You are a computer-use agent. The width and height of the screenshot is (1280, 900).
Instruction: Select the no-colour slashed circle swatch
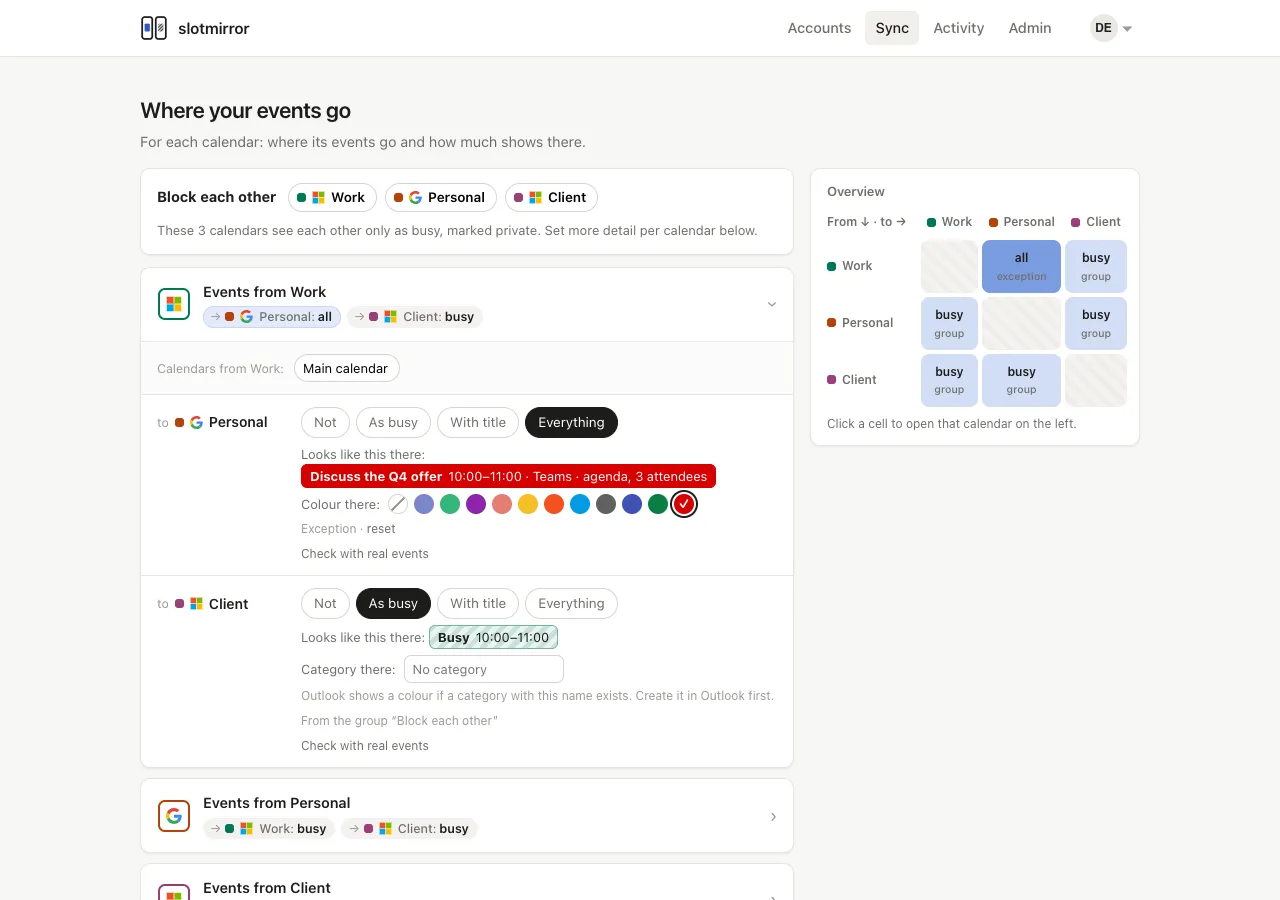pyautogui.click(x=398, y=504)
